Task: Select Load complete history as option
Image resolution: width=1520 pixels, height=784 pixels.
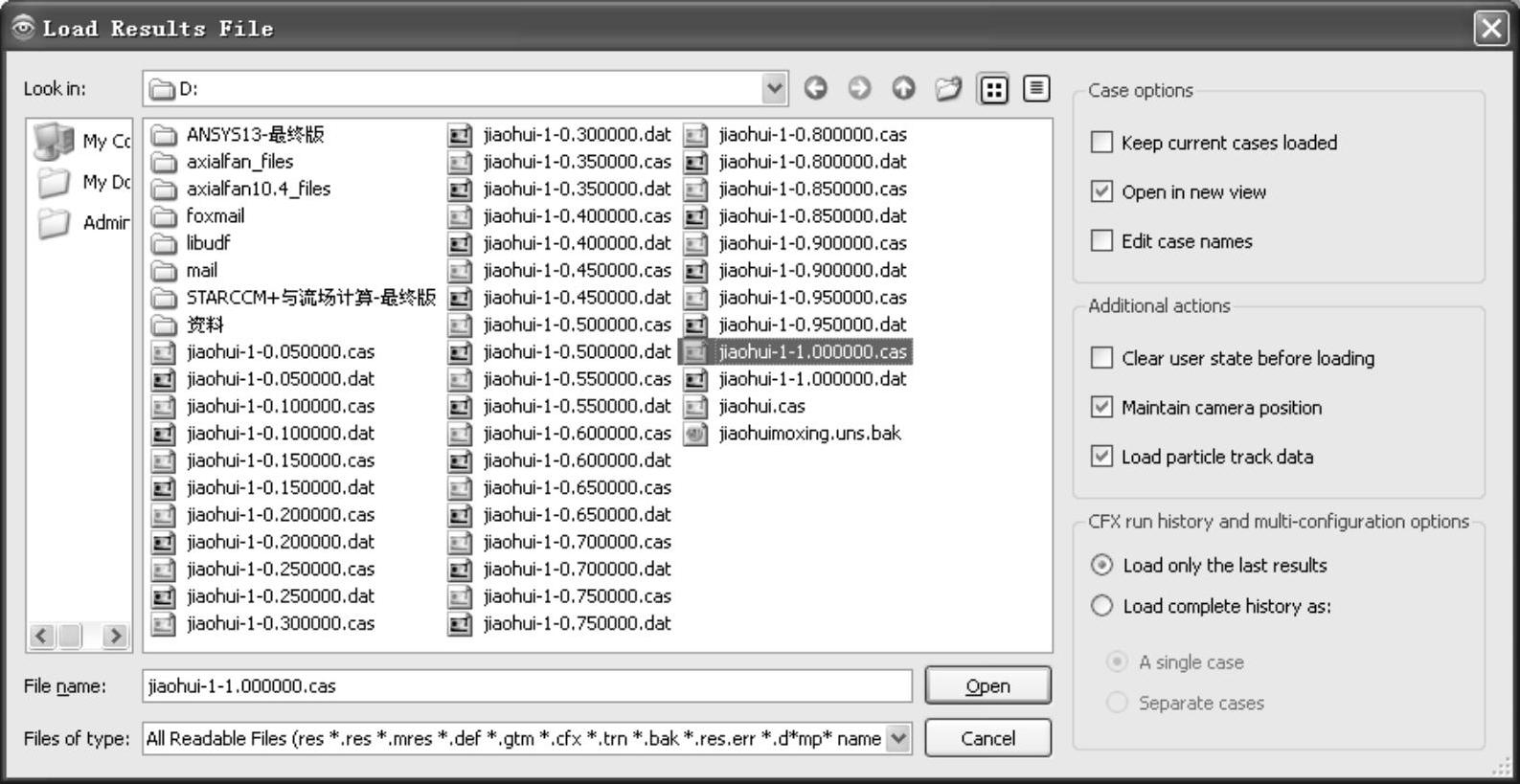Action: coord(1102,606)
